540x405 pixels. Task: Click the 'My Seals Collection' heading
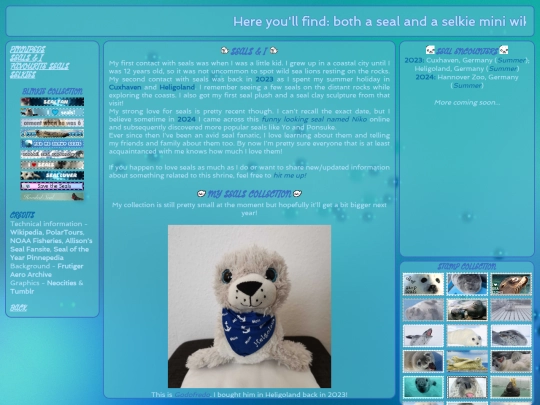click(x=249, y=194)
